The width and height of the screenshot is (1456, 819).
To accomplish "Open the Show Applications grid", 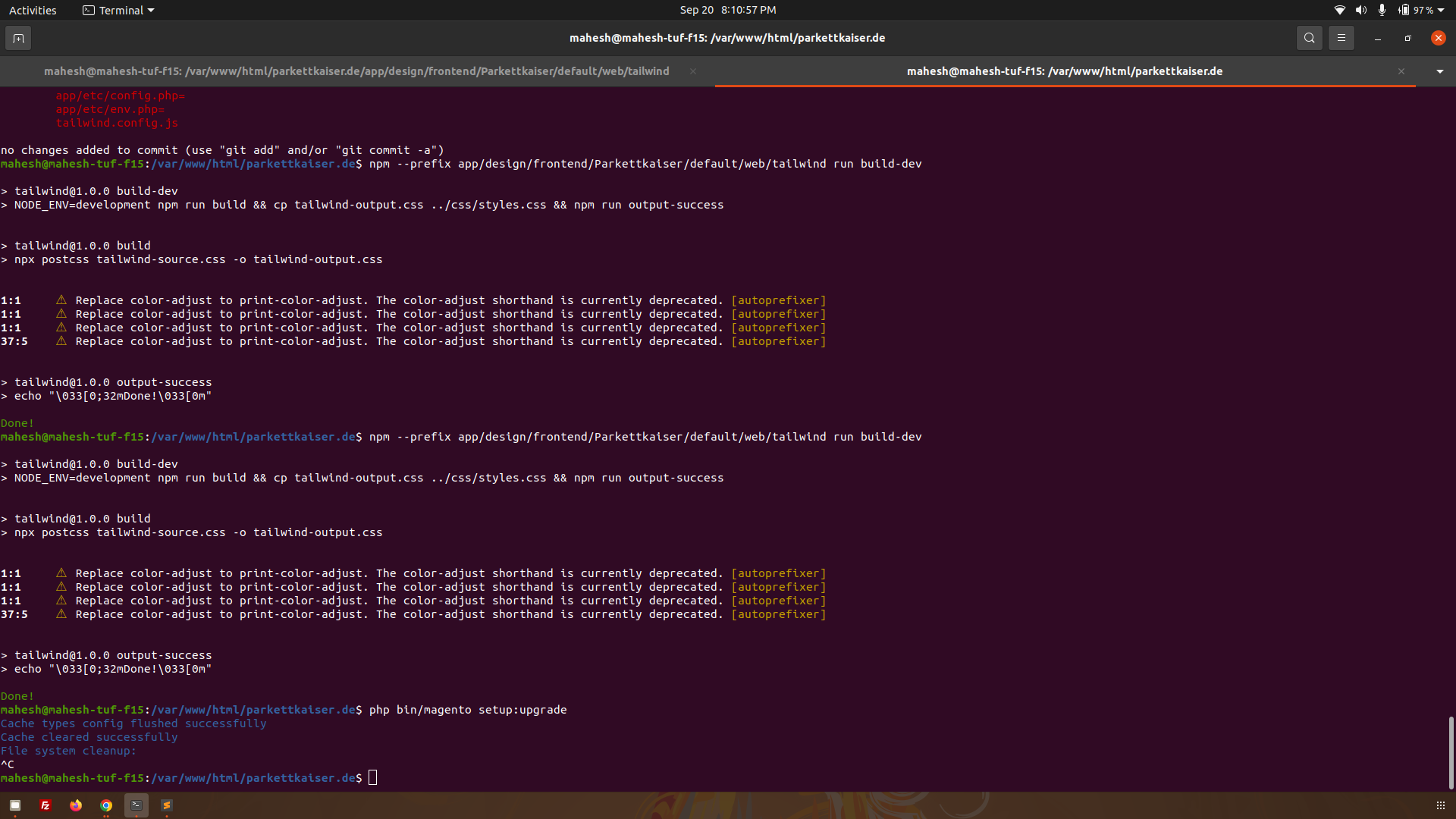I will [x=1441, y=805].
